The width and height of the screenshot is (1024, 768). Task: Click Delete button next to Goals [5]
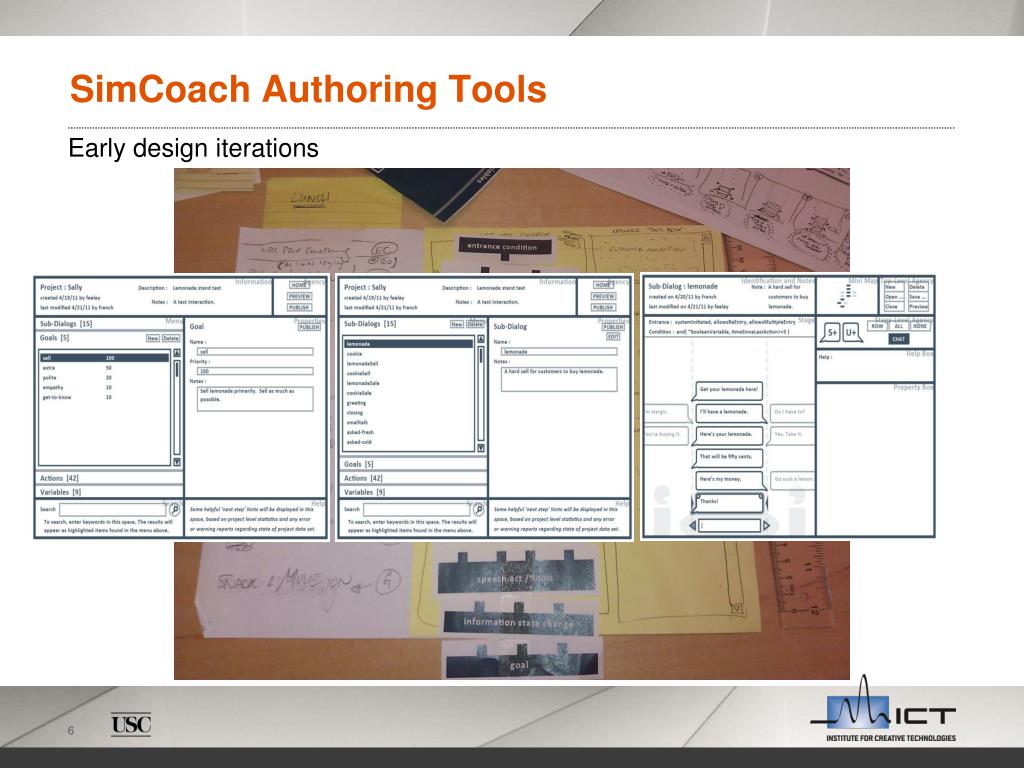click(x=171, y=338)
